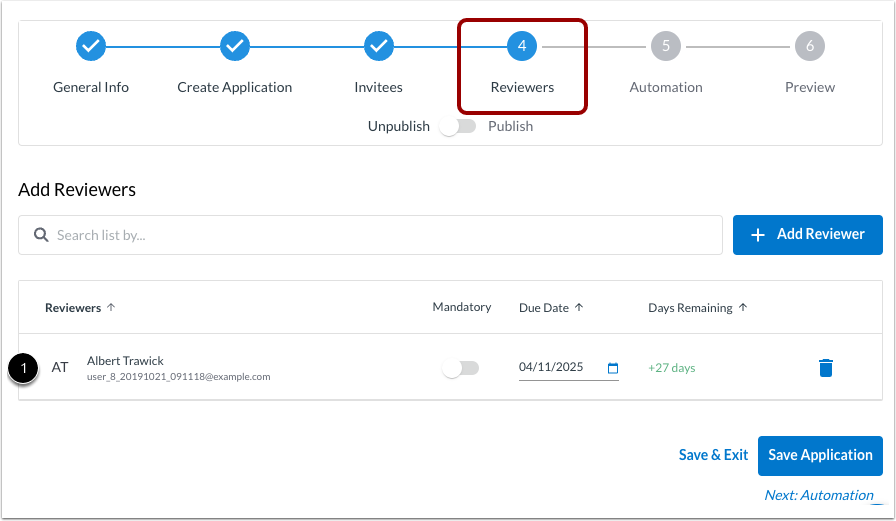This screenshot has width=896, height=521.
Task: Sort by Due Date arrow
Action: click(x=579, y=307)
